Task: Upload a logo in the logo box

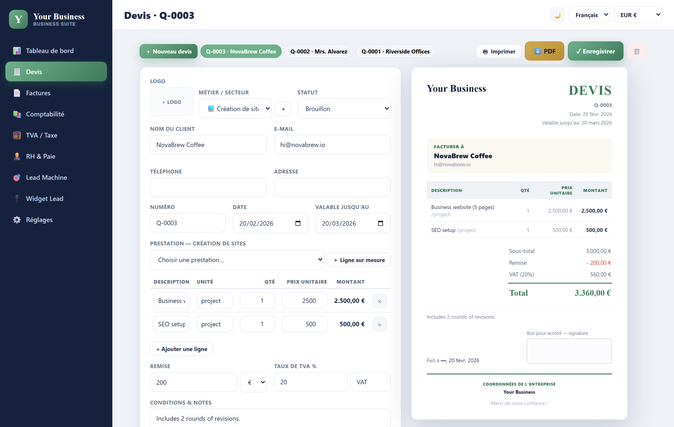Action: coord(172,102)
